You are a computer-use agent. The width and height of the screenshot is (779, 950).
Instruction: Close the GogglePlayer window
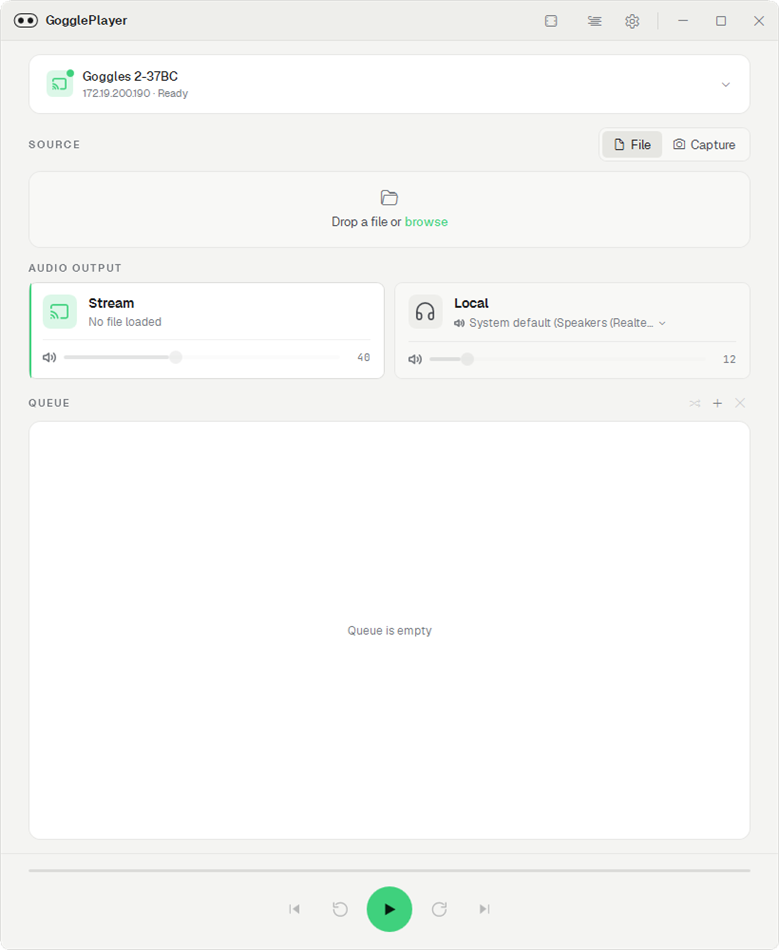[x=758, y=21]
